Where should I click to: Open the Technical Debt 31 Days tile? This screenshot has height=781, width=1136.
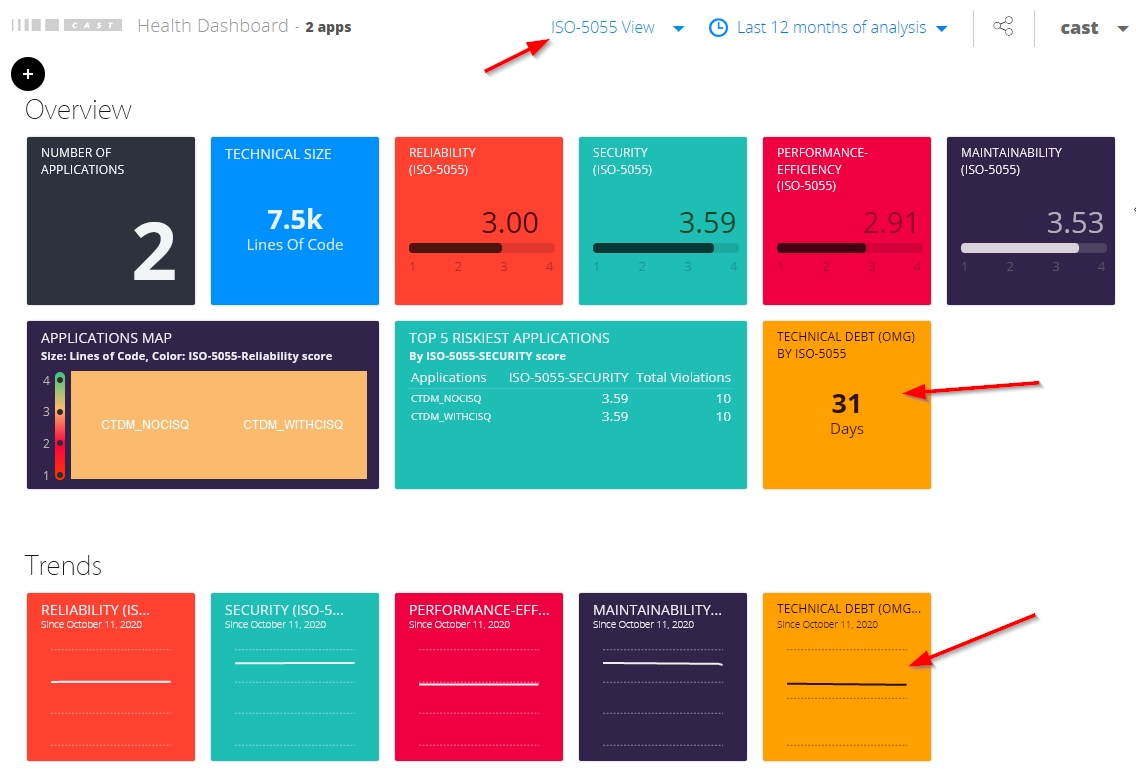pos(847,405)
